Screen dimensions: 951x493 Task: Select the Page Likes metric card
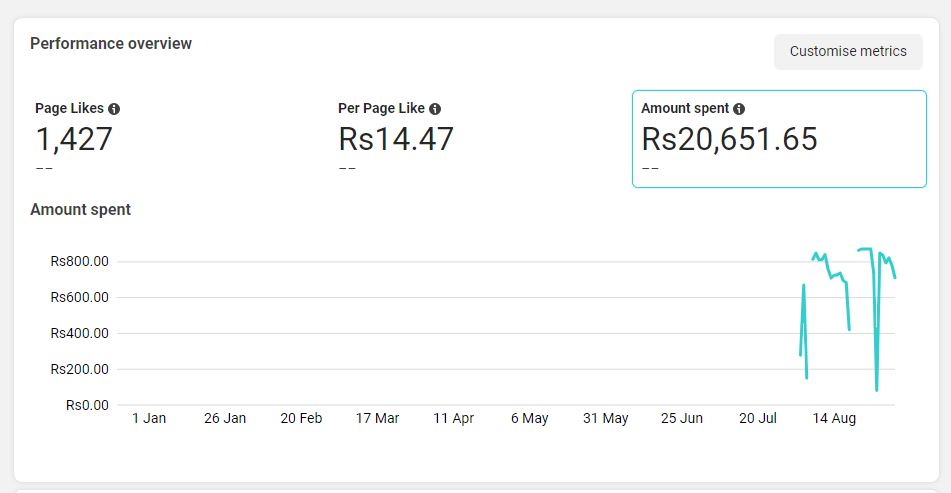pos(174,139)
